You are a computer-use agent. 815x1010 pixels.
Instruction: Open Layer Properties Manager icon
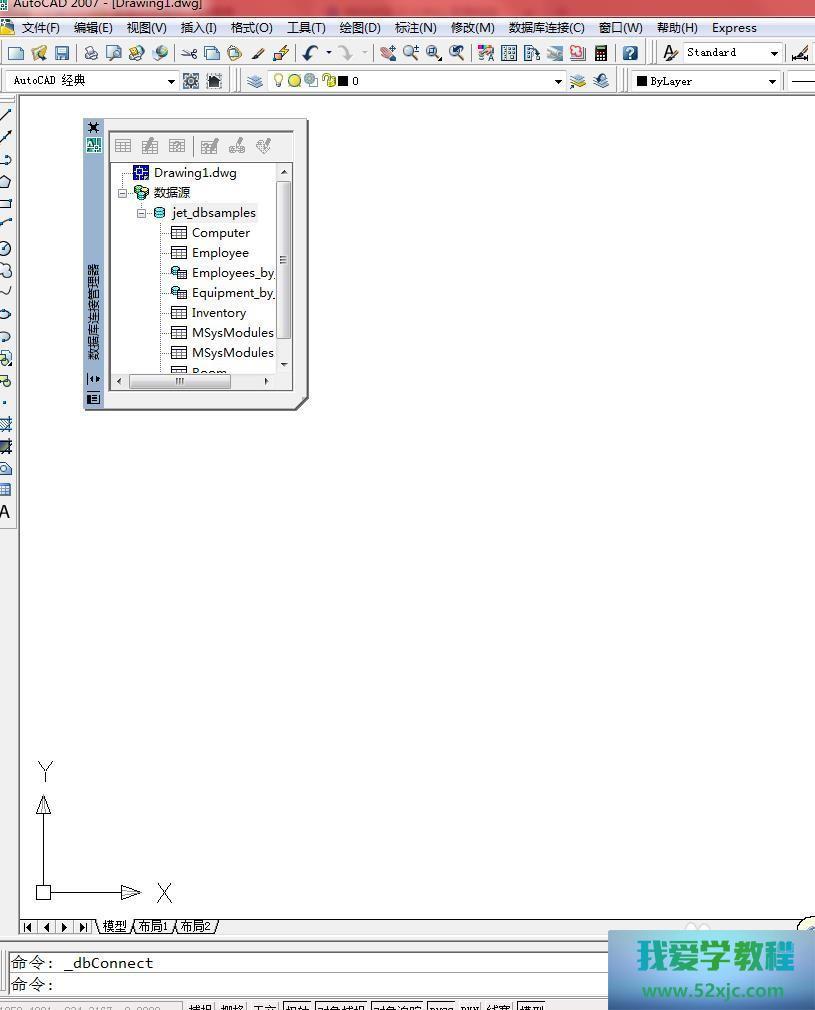coord(255,81)
